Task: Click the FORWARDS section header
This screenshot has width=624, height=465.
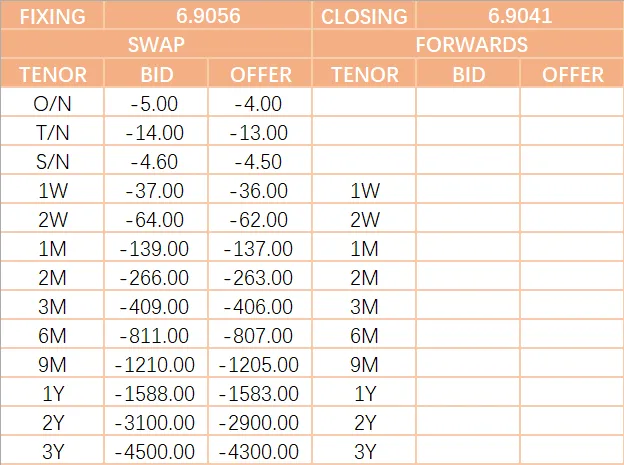Action: tap(467, 45)
